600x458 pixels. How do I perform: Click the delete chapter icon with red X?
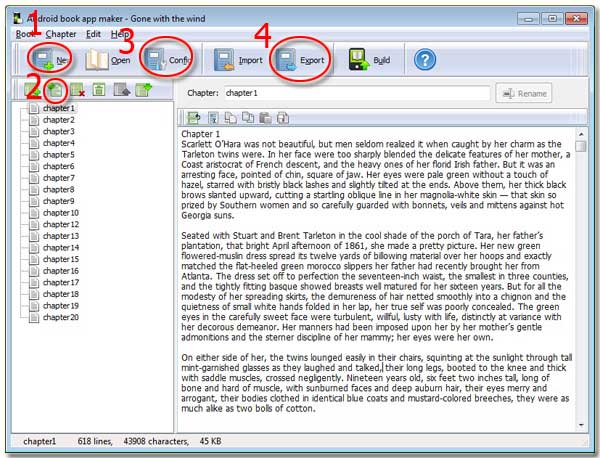(x=77, y=90)
